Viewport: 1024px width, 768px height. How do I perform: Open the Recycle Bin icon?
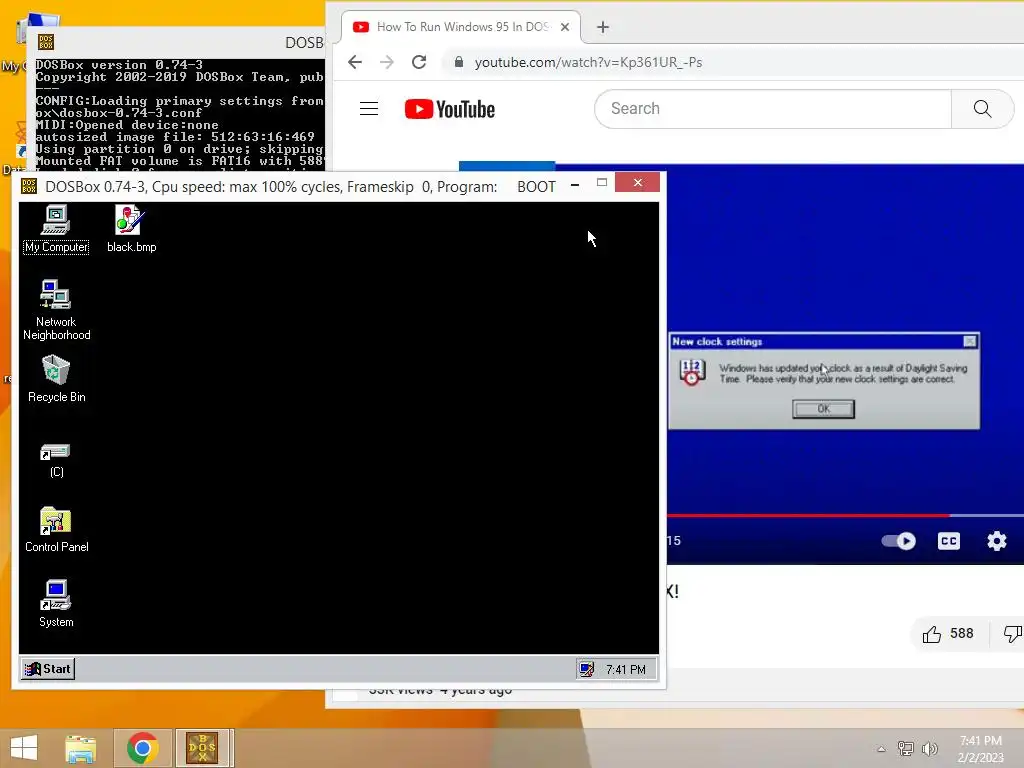tap(56, 378)
